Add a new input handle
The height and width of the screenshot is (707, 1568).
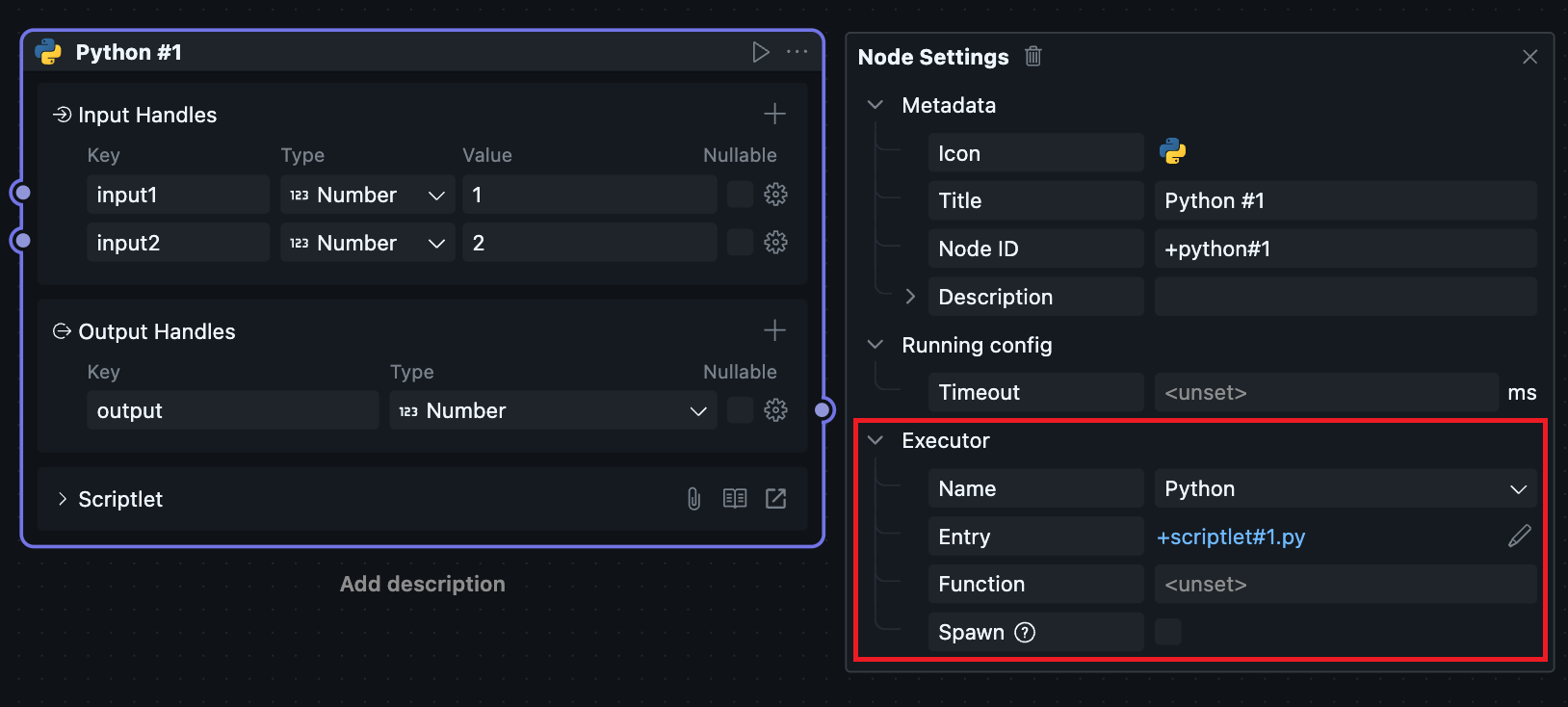coord(774,115)
